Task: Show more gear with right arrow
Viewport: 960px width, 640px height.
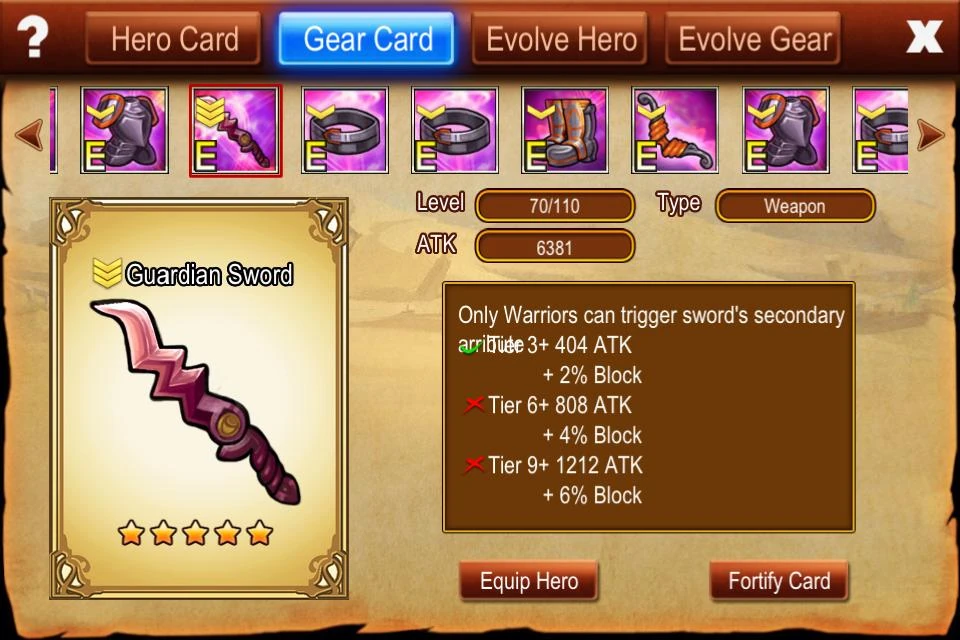Action: coord(931,134)
